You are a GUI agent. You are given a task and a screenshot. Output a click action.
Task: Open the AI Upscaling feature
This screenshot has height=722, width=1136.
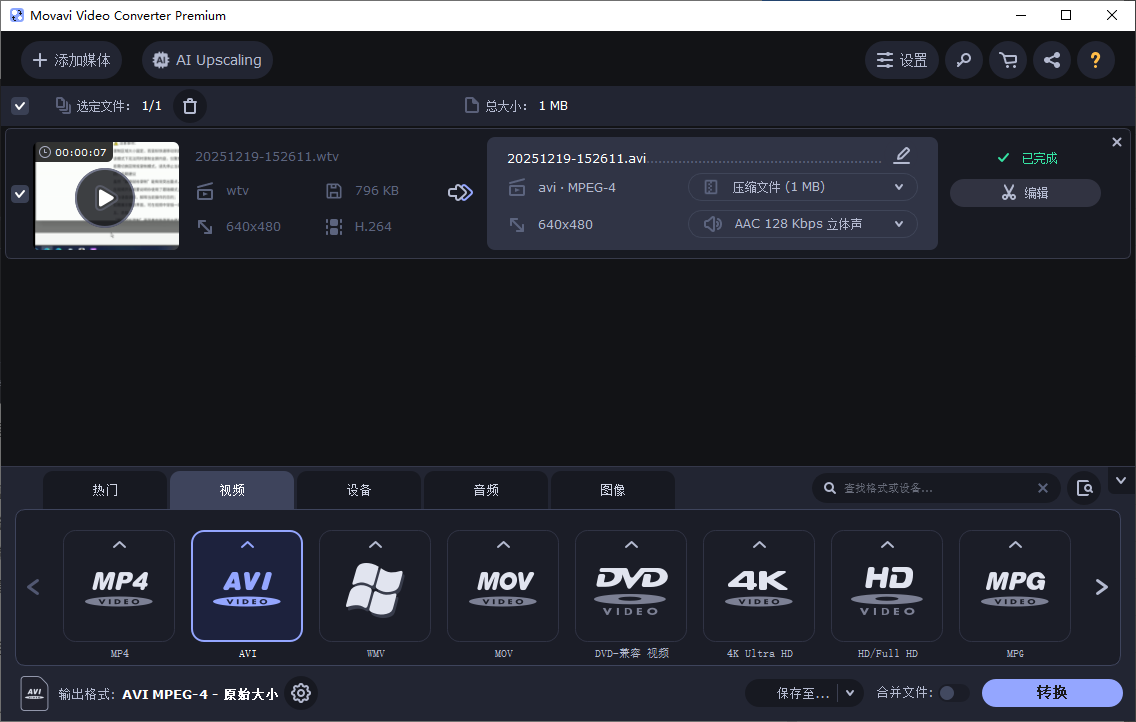(207, 60)
